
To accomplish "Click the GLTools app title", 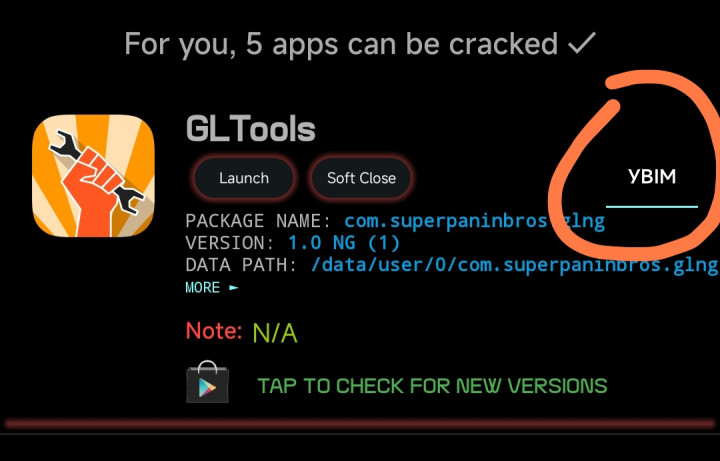I will [251, 129].
